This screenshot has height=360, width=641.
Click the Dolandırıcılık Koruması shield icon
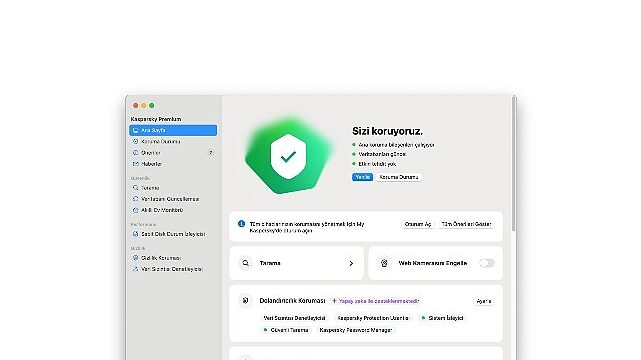coord(245,301)
